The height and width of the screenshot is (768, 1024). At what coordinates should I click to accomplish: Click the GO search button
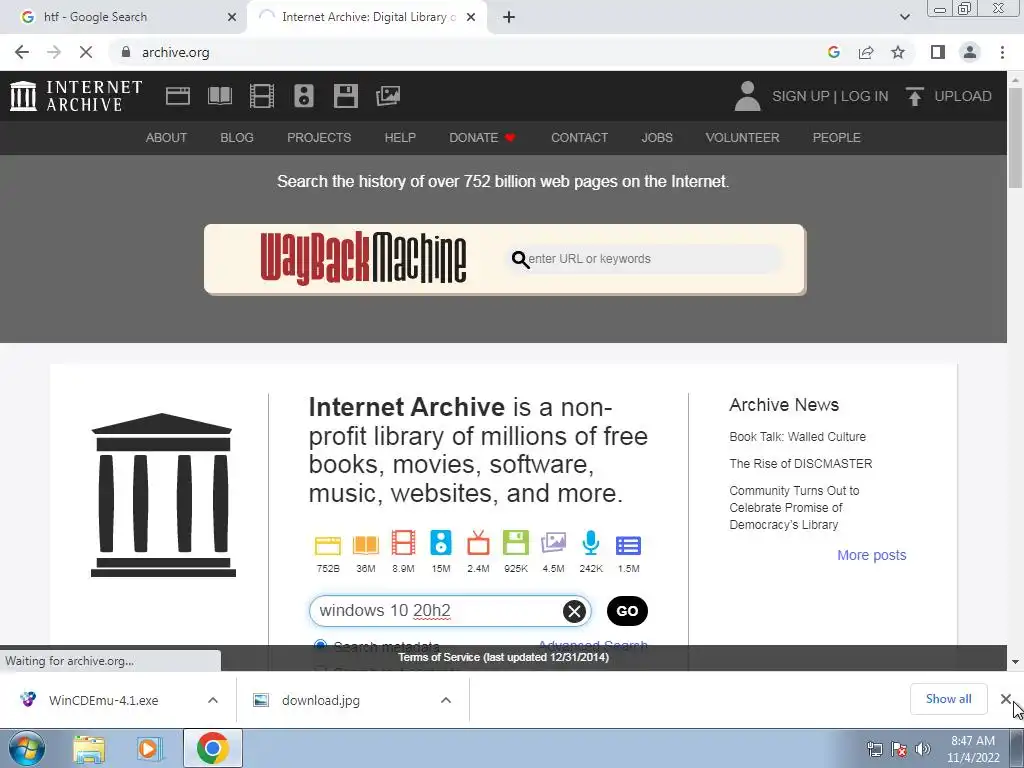pyautogui.click(x=627, y=611)
